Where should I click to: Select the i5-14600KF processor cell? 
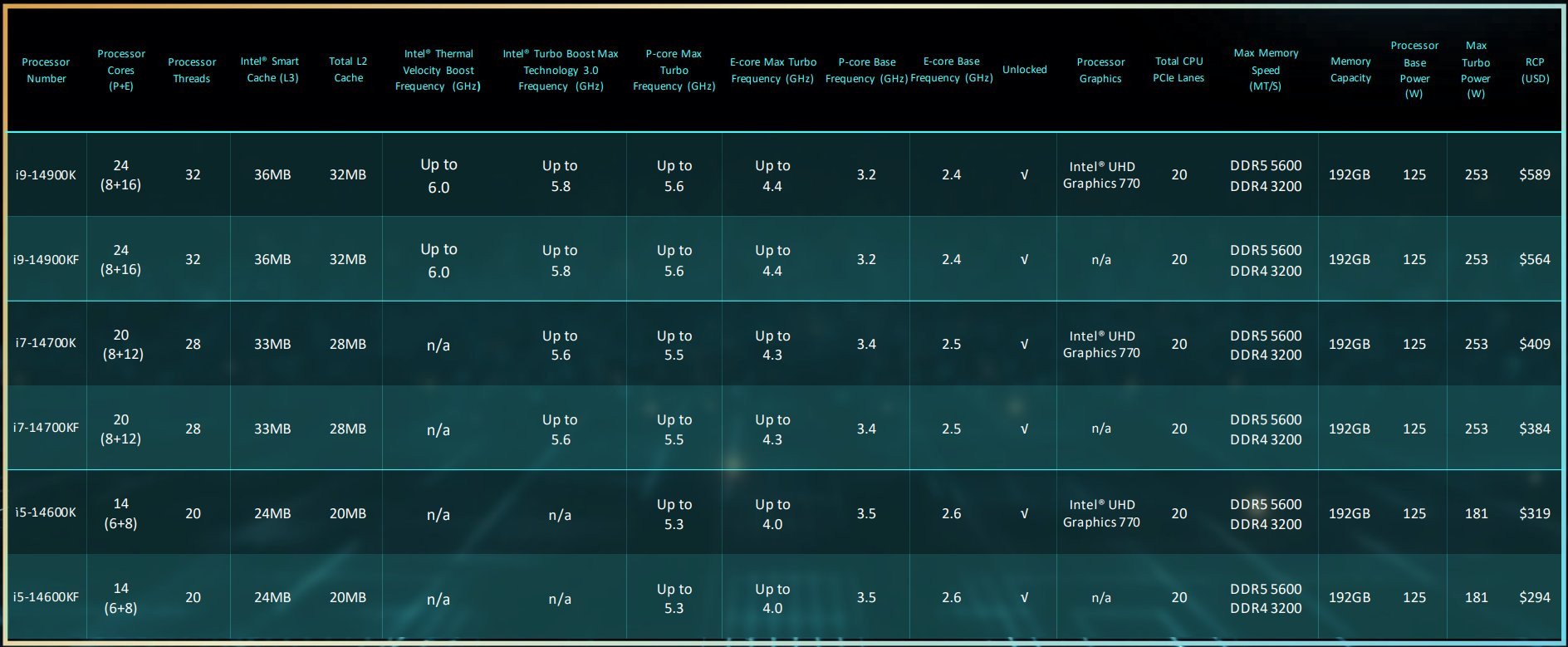pos(46,597)
